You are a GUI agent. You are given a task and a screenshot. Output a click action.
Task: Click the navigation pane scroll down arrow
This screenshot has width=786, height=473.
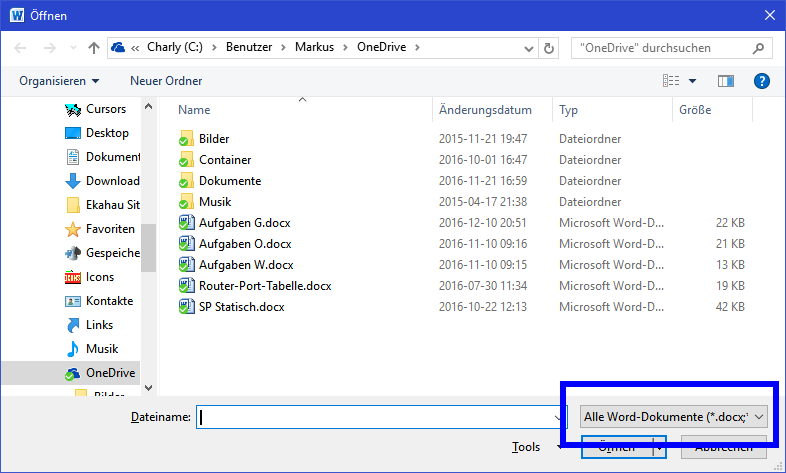148,387
